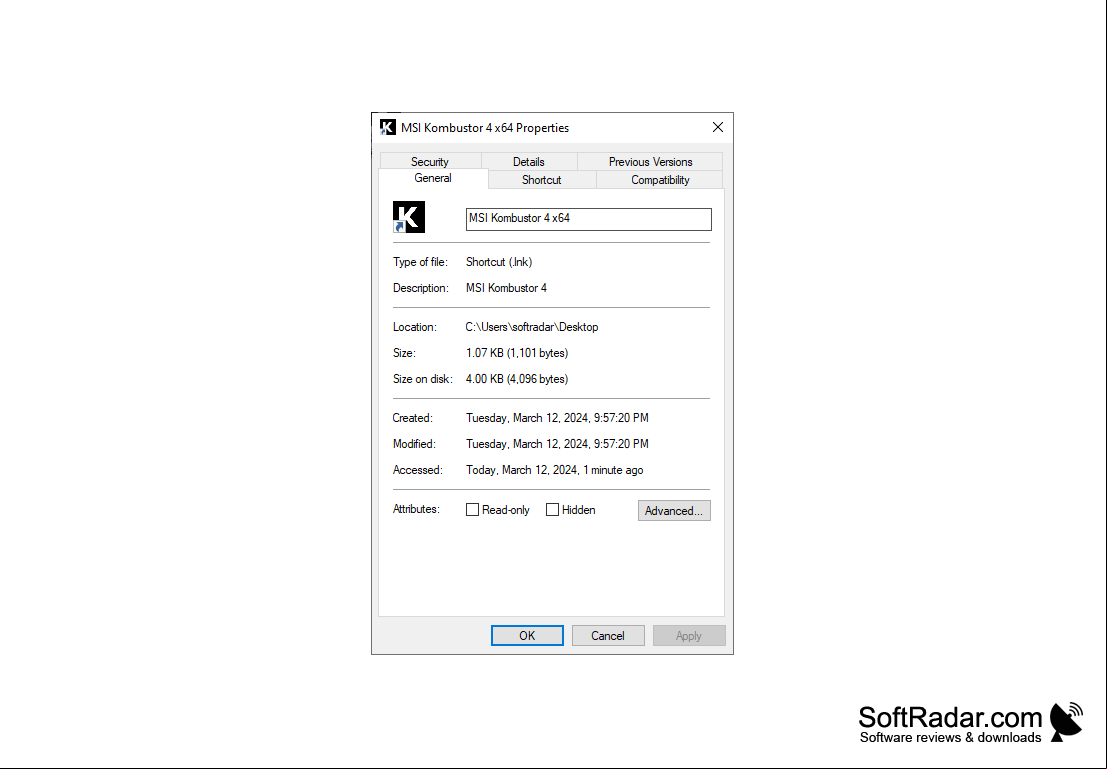The height and width of the screenshot is (769, 1107).
Task: Click the Size on disk label
Action: [x=423, y=379]
